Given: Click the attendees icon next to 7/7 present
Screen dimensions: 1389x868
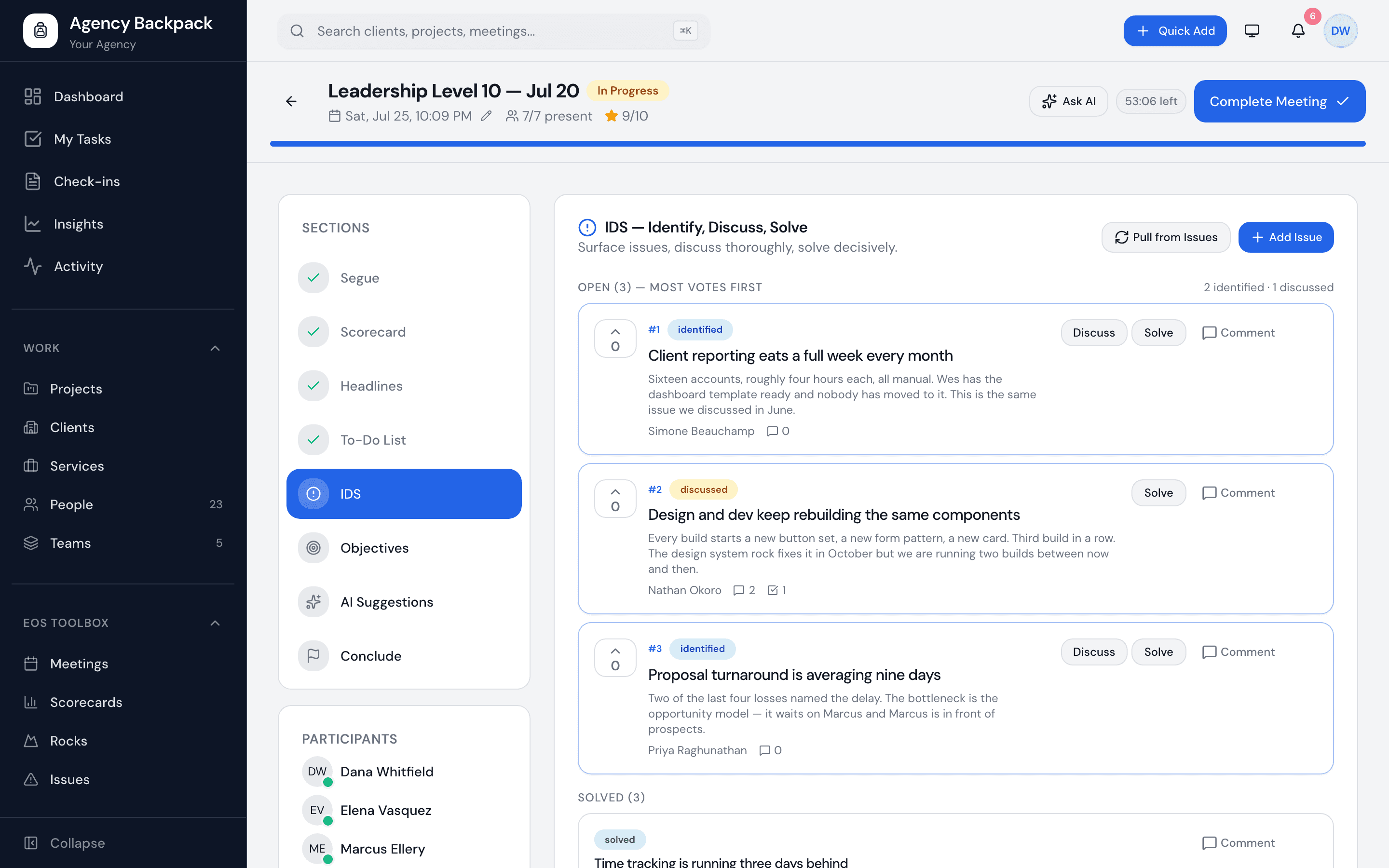Looking at the screenshot, I should [x=511, y=116].
